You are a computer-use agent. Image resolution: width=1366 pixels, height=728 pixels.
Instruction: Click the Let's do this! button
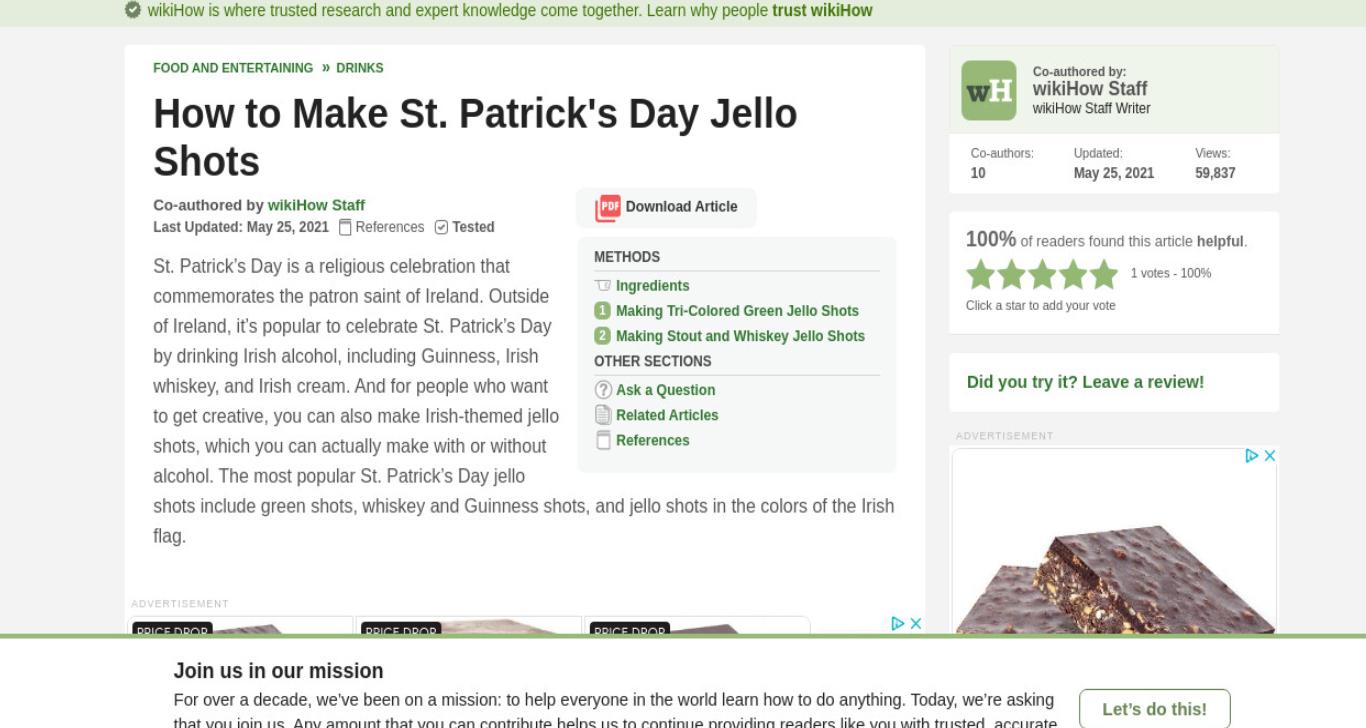[1154, 709]
